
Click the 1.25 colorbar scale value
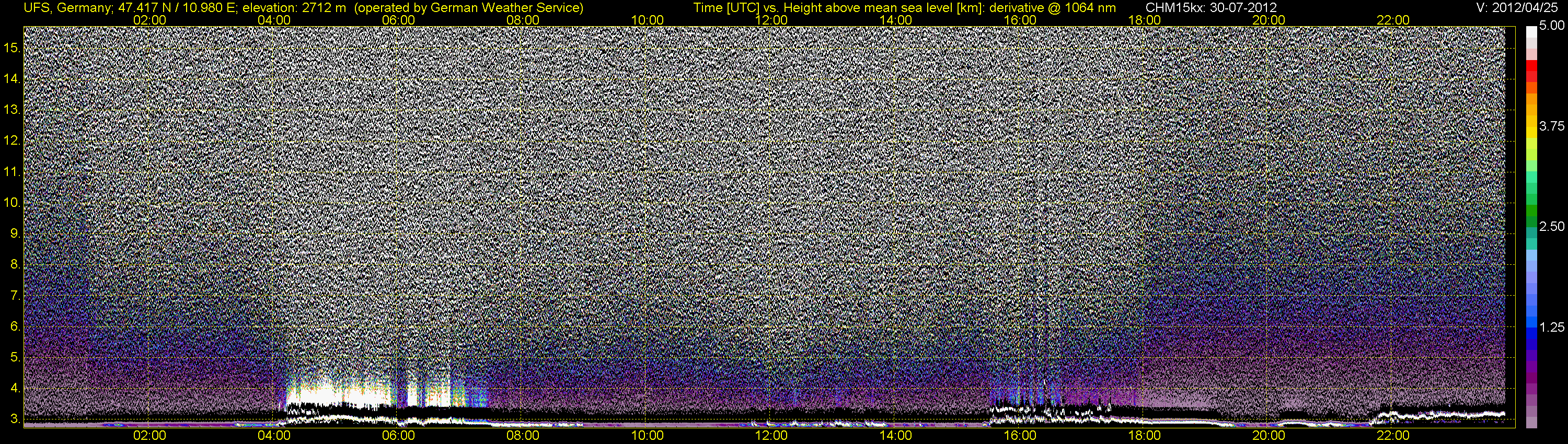coord(1552,327)
